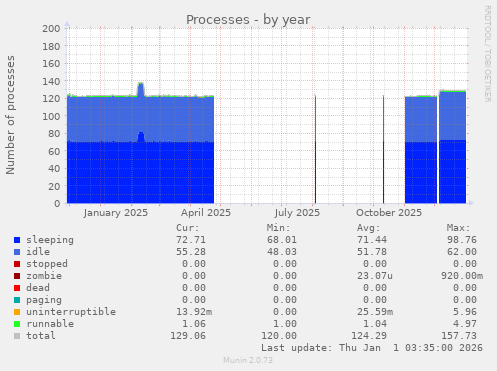Click the 'January 2025' x-axis label

tap(116, 213)
